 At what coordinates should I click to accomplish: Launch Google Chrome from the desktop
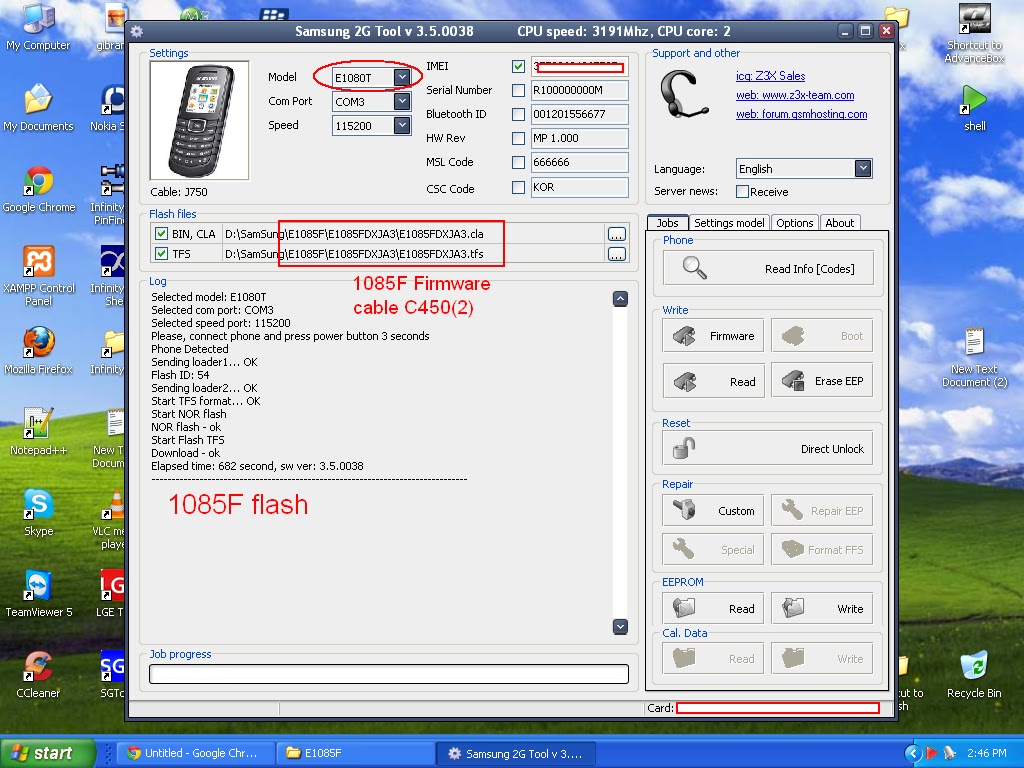tap(39, 189)
